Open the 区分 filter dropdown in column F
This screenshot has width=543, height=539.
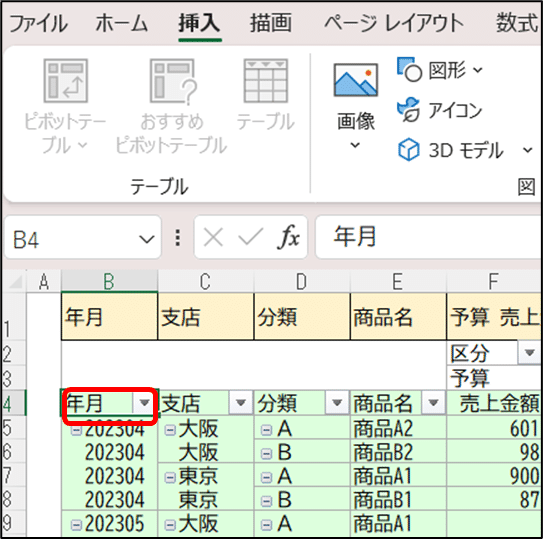(529, 352)
